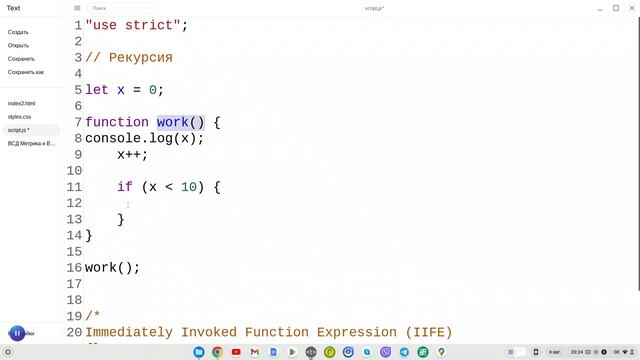Open Google Maps from the shelf
The height and width of the screenshot is (360, 640).
(x=441, y=352)
